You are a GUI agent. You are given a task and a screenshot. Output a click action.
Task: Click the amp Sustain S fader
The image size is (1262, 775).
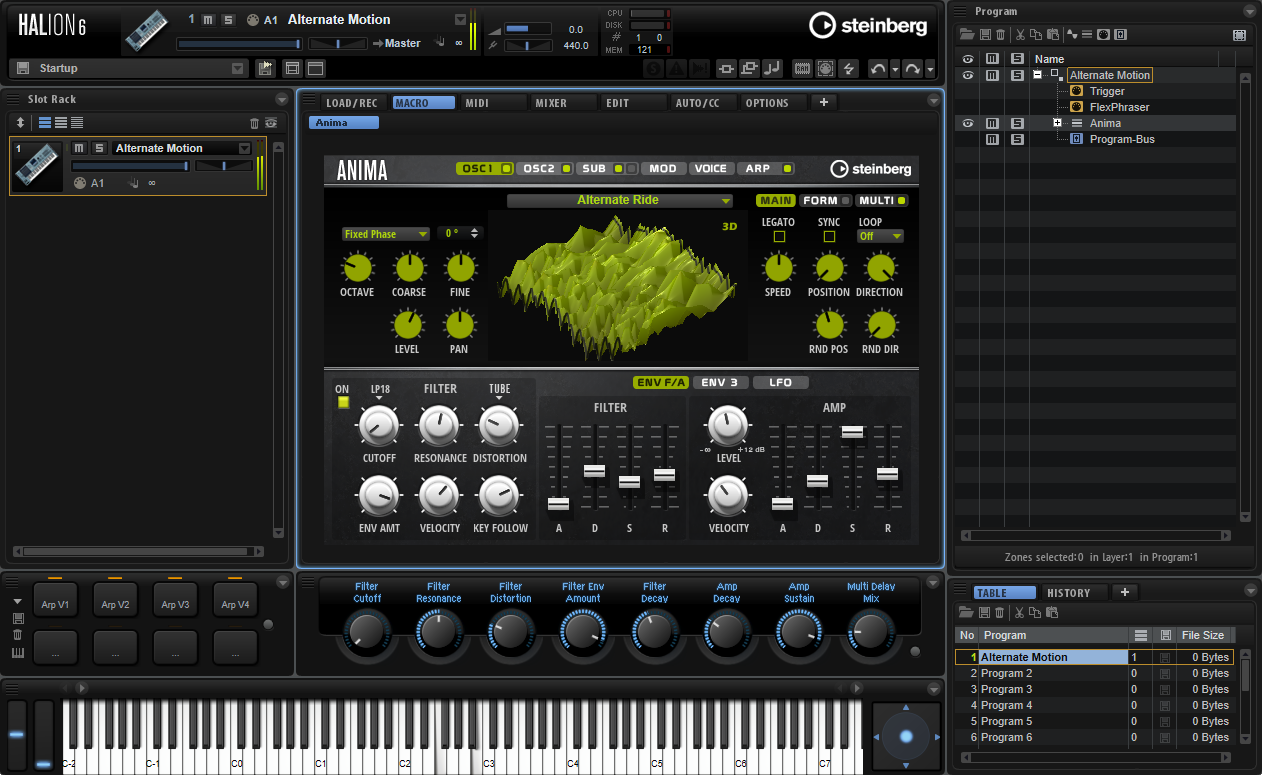click(x=852, y=432)
